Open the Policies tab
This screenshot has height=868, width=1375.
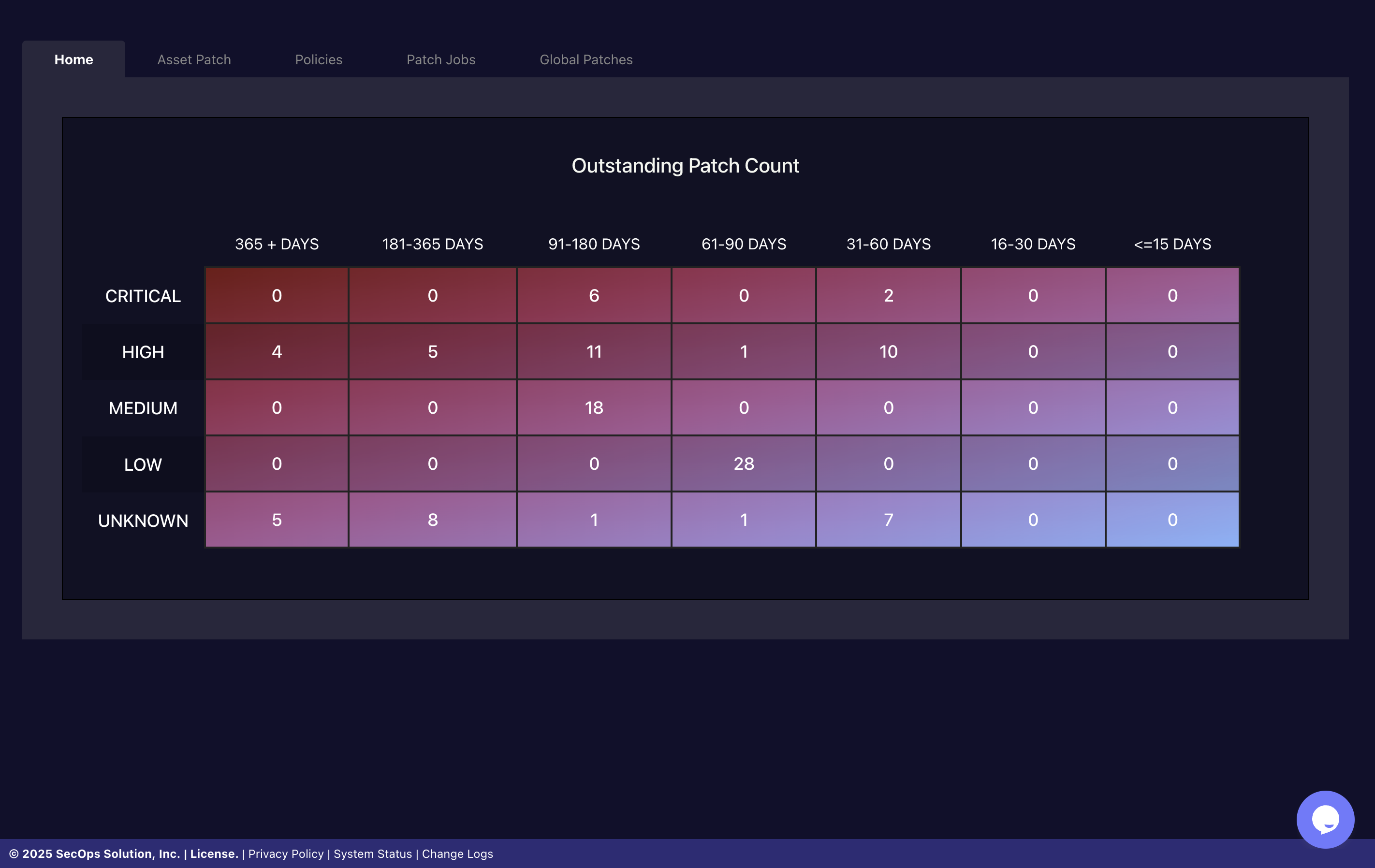tap(319, 59)
